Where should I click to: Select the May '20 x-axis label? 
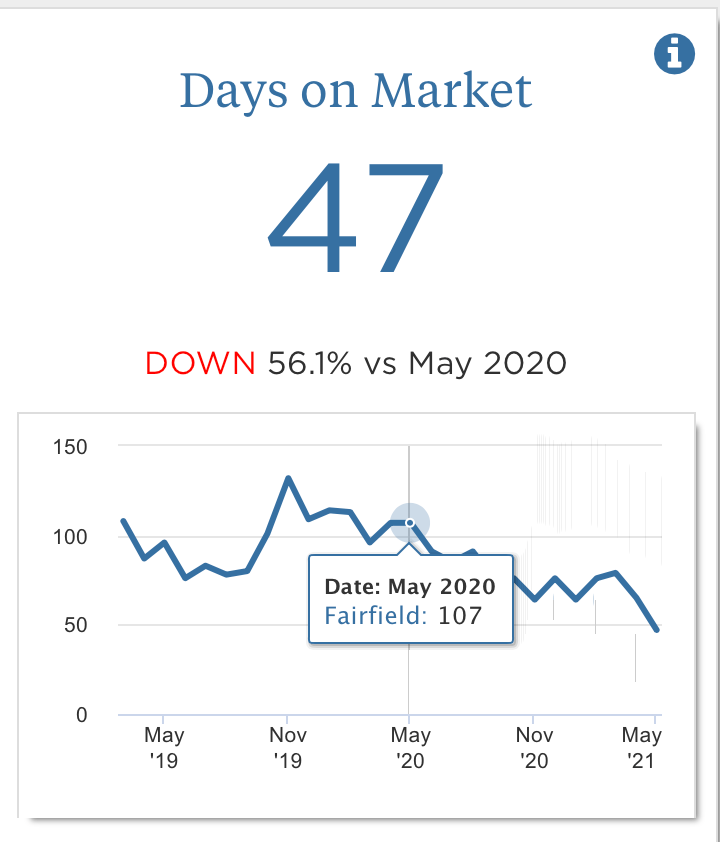(x=410, y=748)
